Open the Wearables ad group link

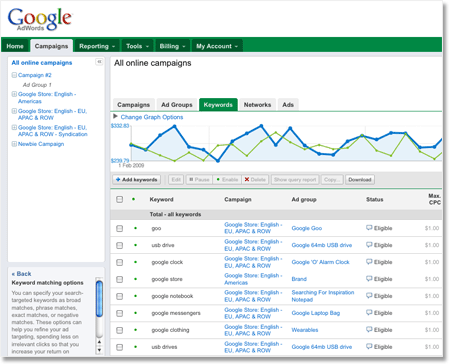coord(305,330)
